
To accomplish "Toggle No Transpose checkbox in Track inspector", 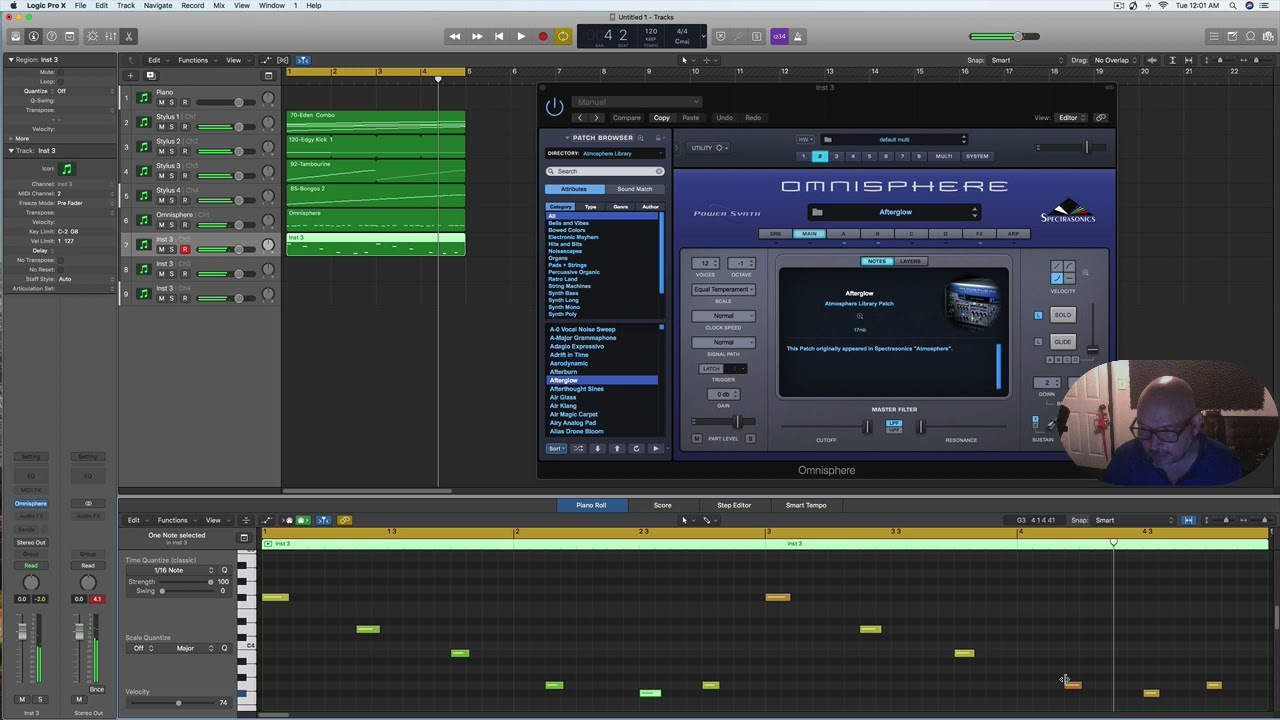I will coord(60,260).
